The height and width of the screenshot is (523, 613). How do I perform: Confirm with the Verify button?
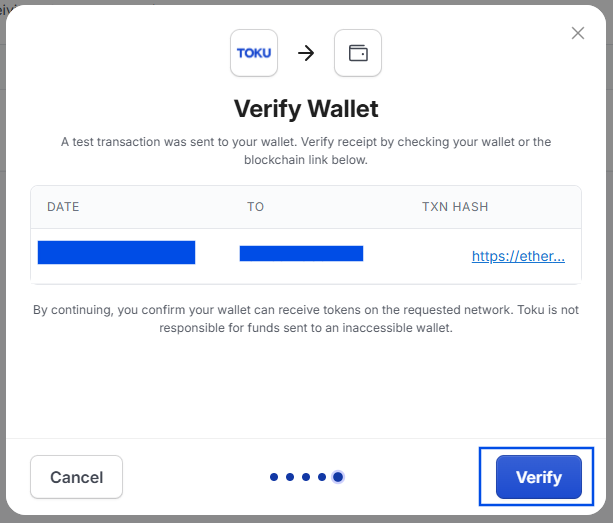(539, 477)
